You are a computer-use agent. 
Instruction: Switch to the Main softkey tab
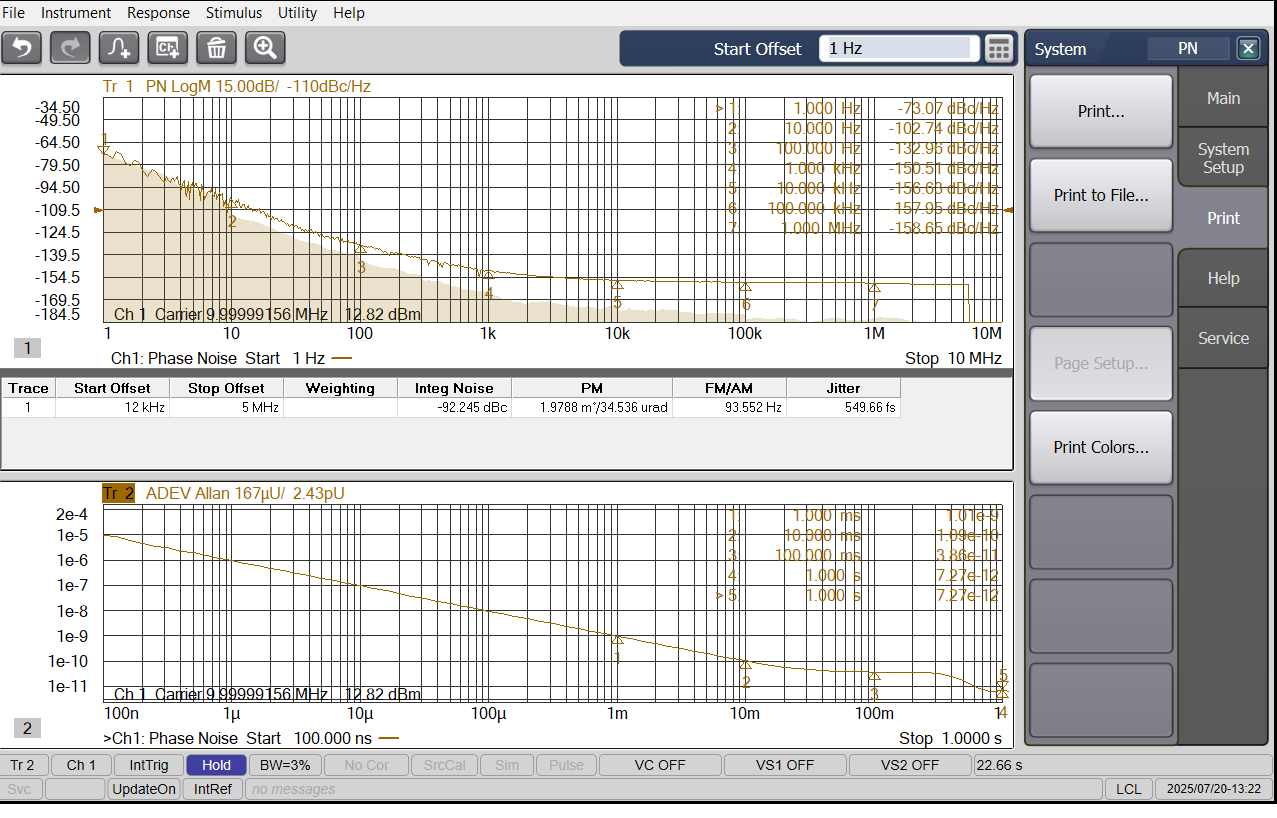[1223, 98]
